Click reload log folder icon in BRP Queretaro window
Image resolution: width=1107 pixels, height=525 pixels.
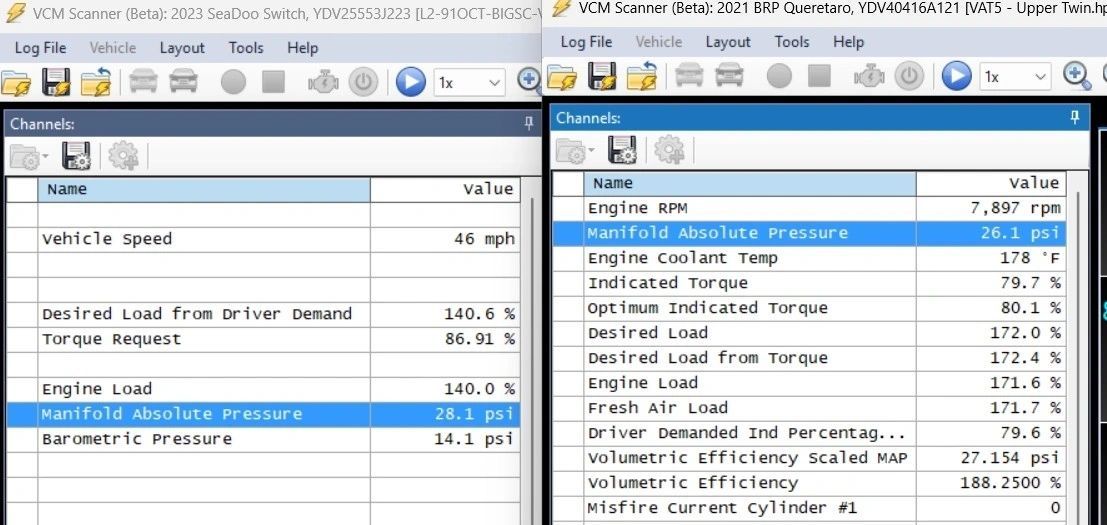pyautogui.click(x=642, y=76)
